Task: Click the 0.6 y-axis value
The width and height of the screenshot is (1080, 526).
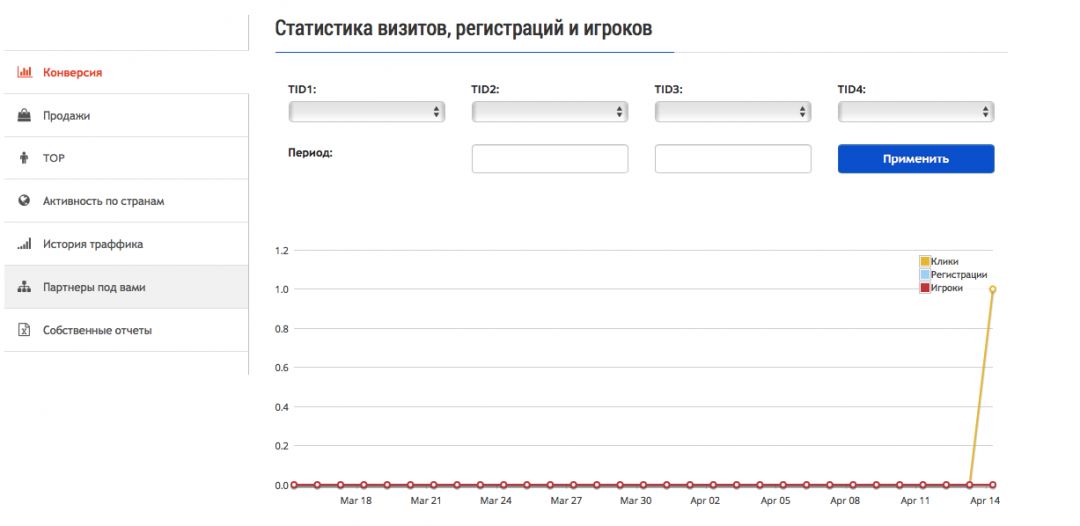Action: 281,368
